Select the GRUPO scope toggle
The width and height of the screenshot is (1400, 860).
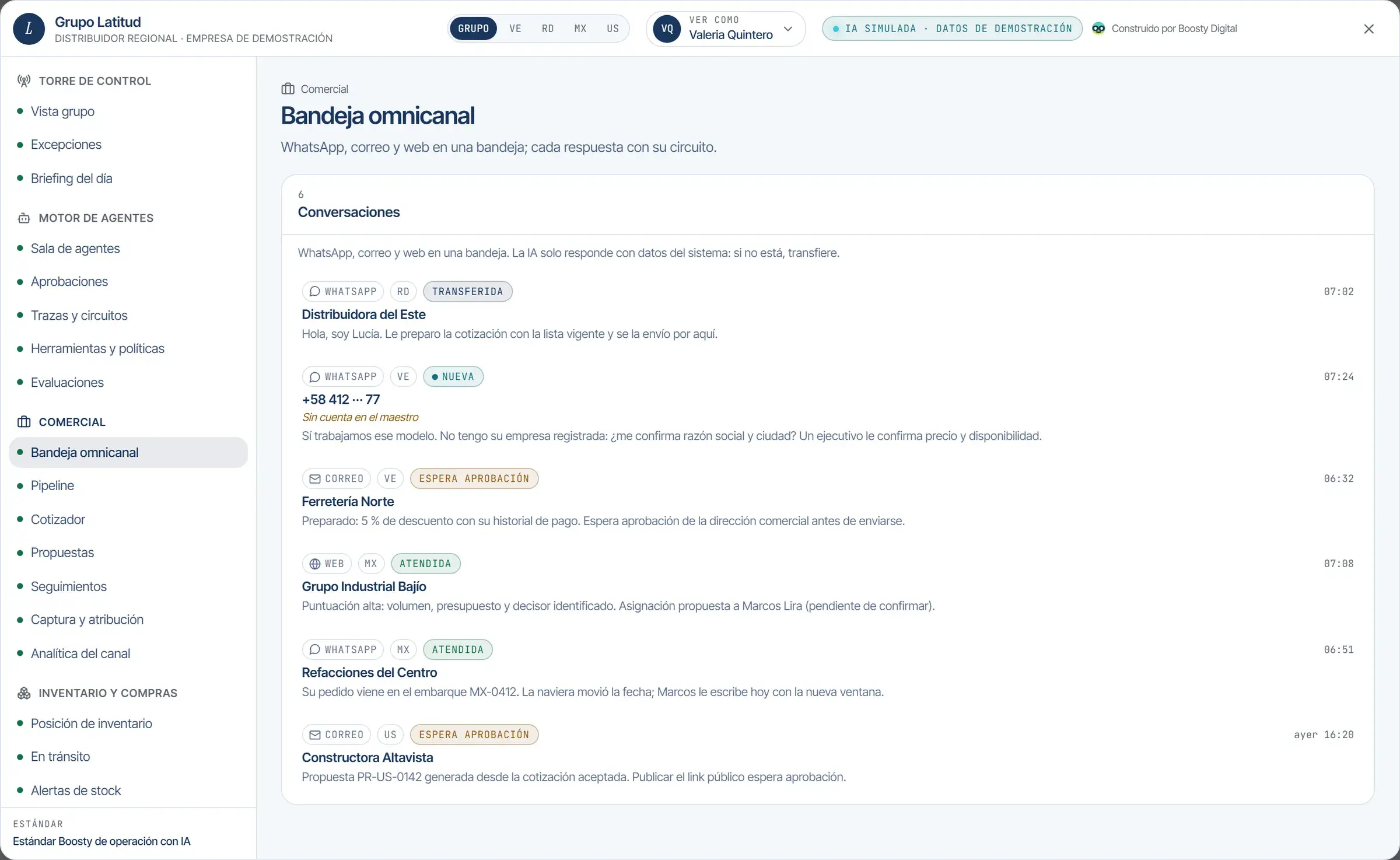click(473, 29)
